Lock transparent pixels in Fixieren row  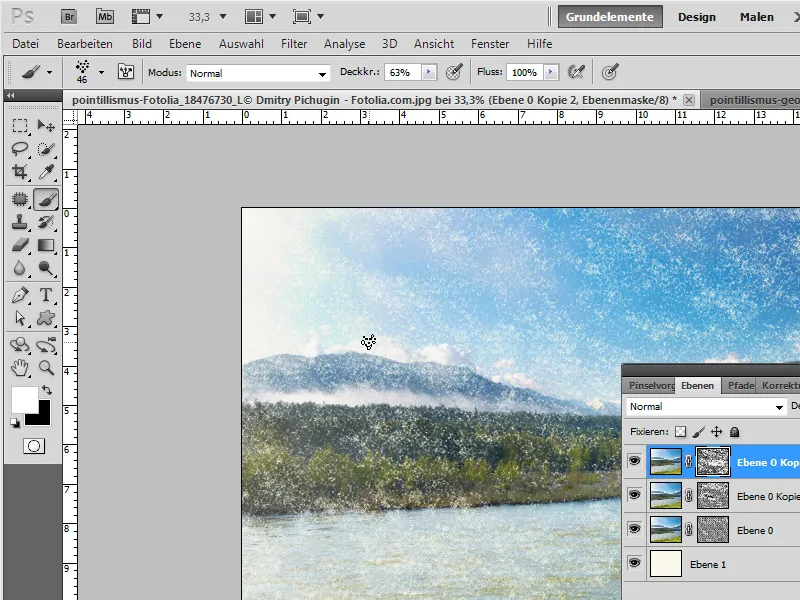[x=680, y=432]
